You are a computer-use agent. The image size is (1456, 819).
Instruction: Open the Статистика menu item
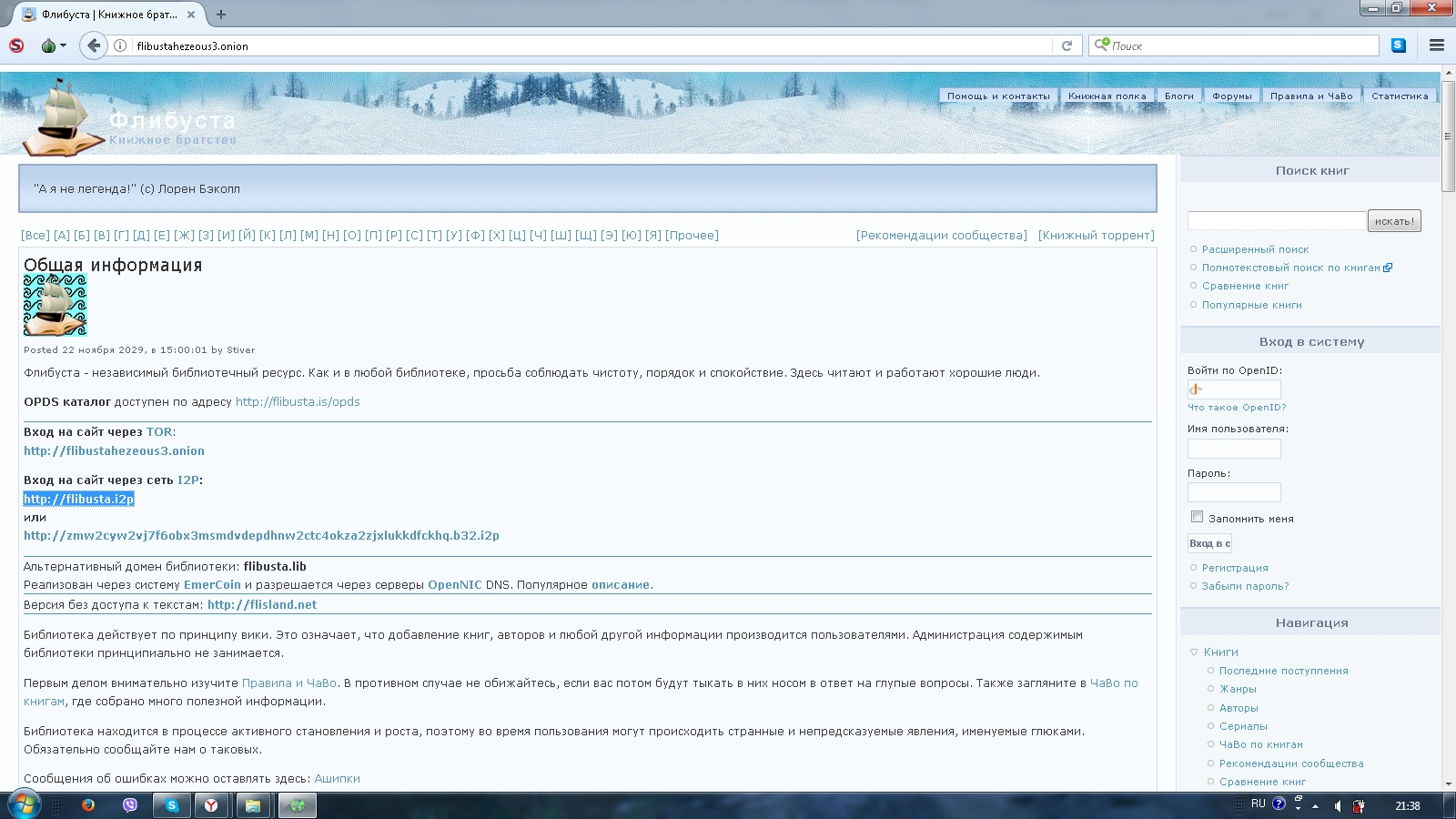[x=1400, y=96]
